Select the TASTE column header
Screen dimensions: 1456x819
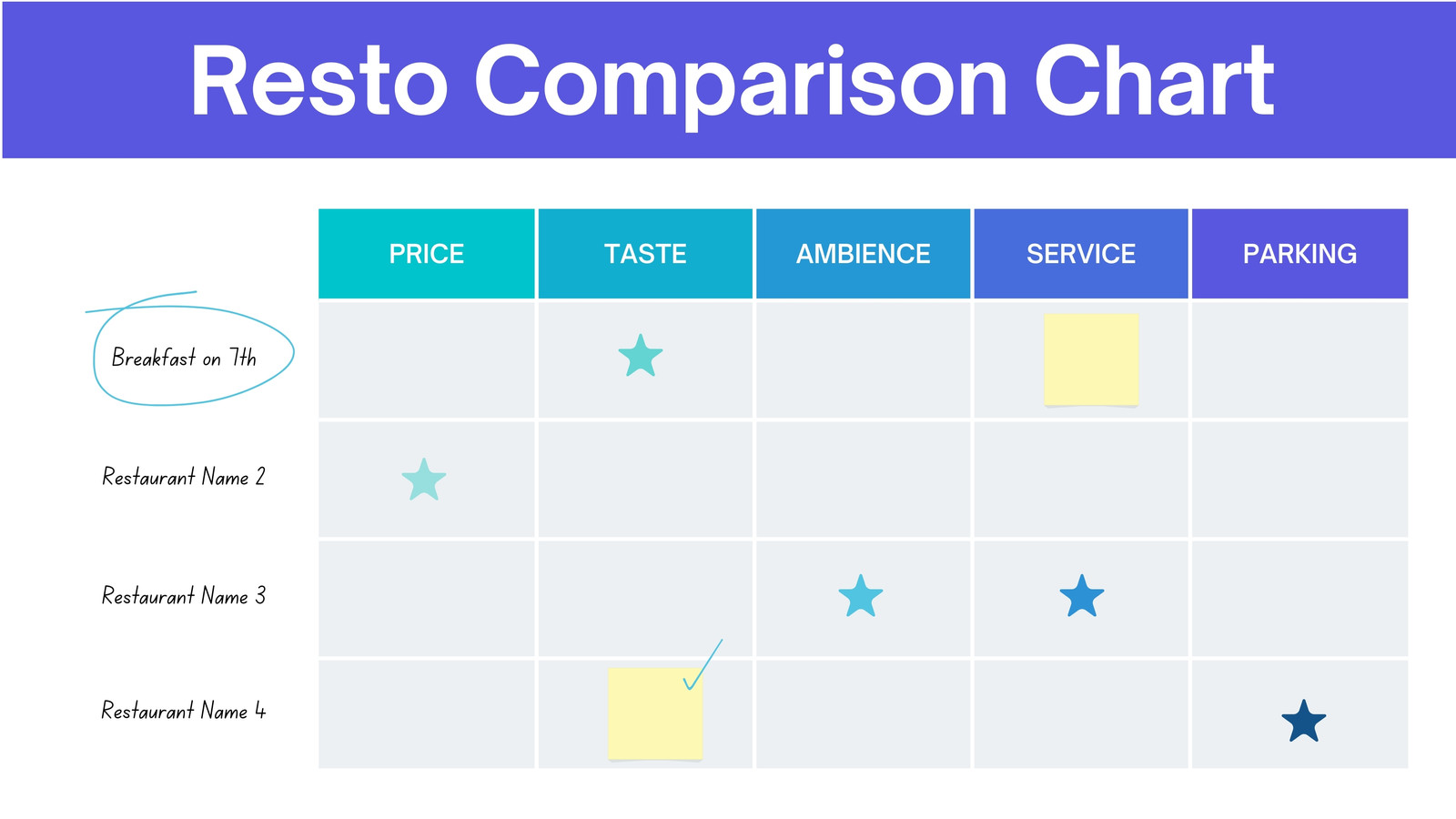645,254
